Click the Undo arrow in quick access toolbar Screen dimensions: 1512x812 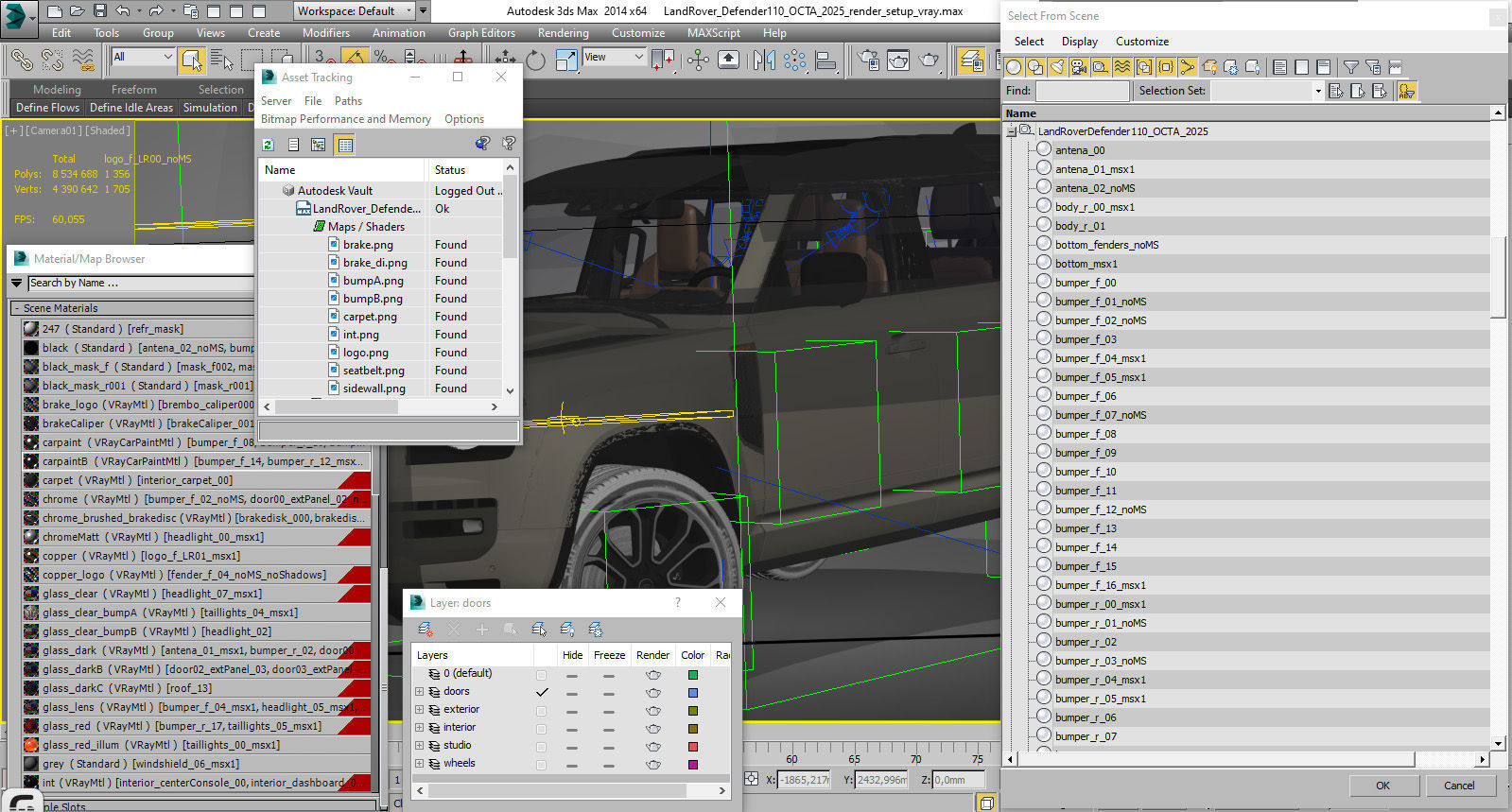(123, 11)
